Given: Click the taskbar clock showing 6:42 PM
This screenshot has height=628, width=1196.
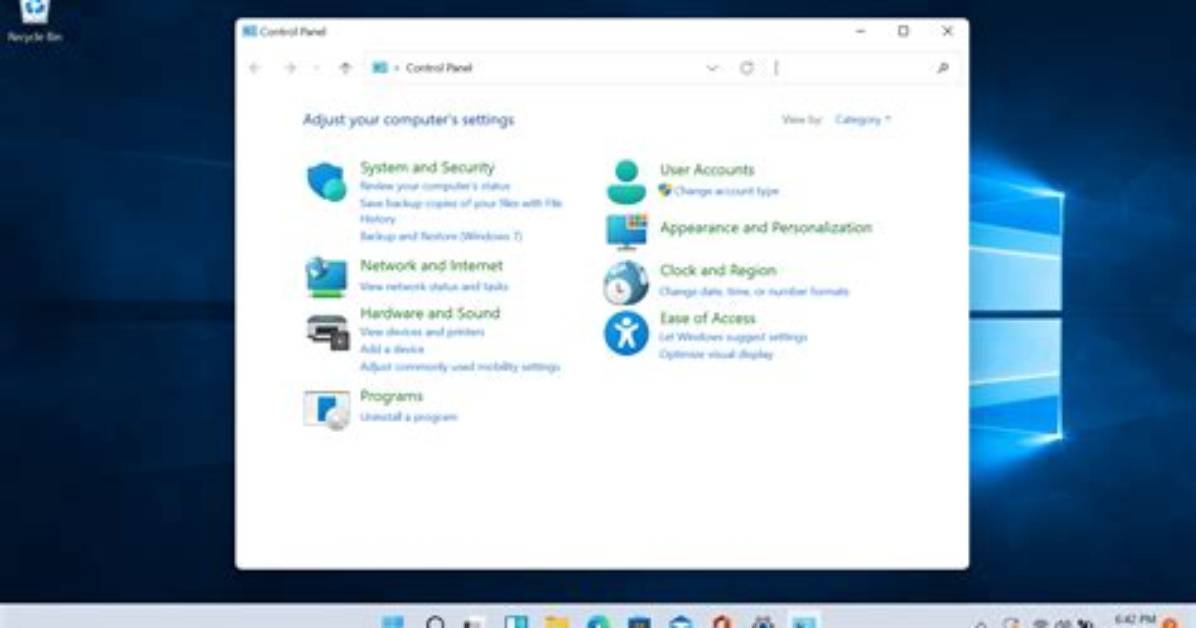Looking at the screenshot, I should coord(1134,620).
